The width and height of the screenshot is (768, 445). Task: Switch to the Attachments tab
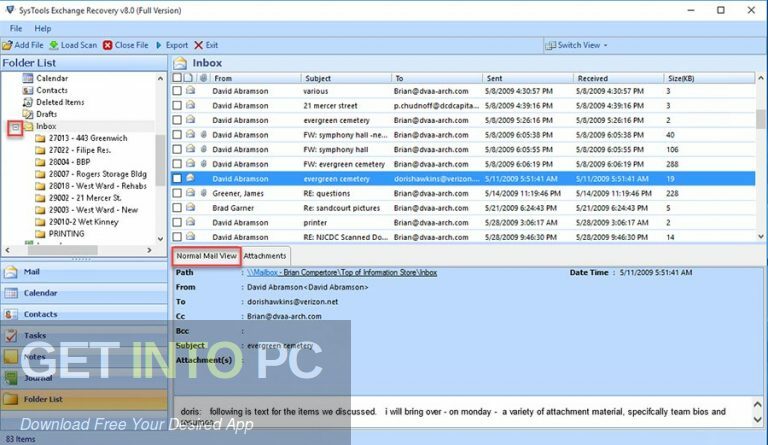click(264, 256)
